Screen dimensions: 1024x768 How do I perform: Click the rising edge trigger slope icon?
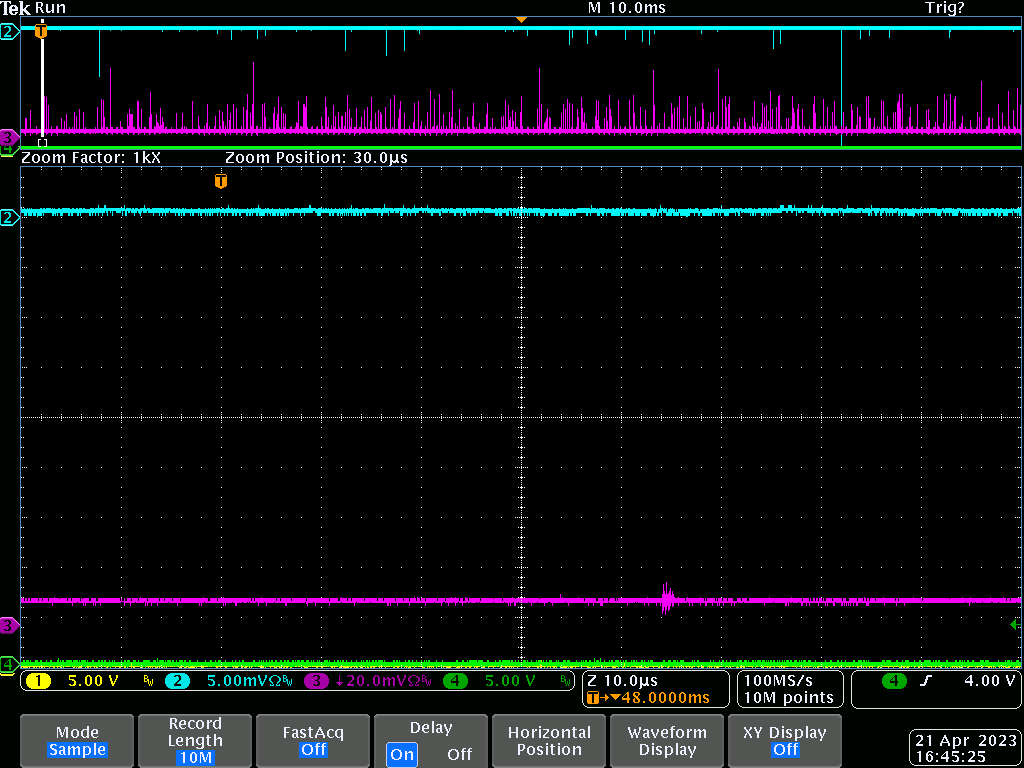[x=924, y=682]
